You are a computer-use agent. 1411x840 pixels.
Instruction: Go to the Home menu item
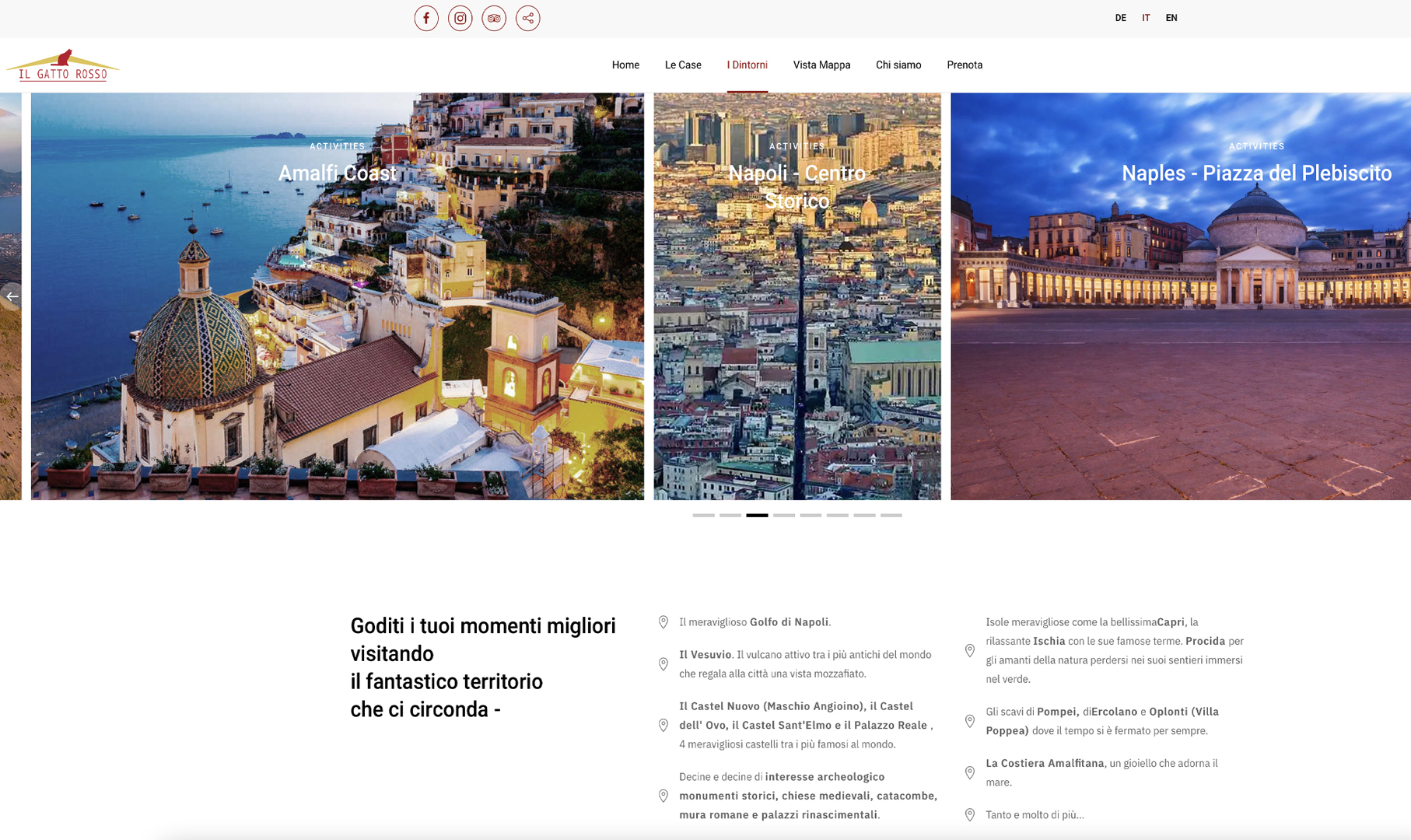pos(625,65)
